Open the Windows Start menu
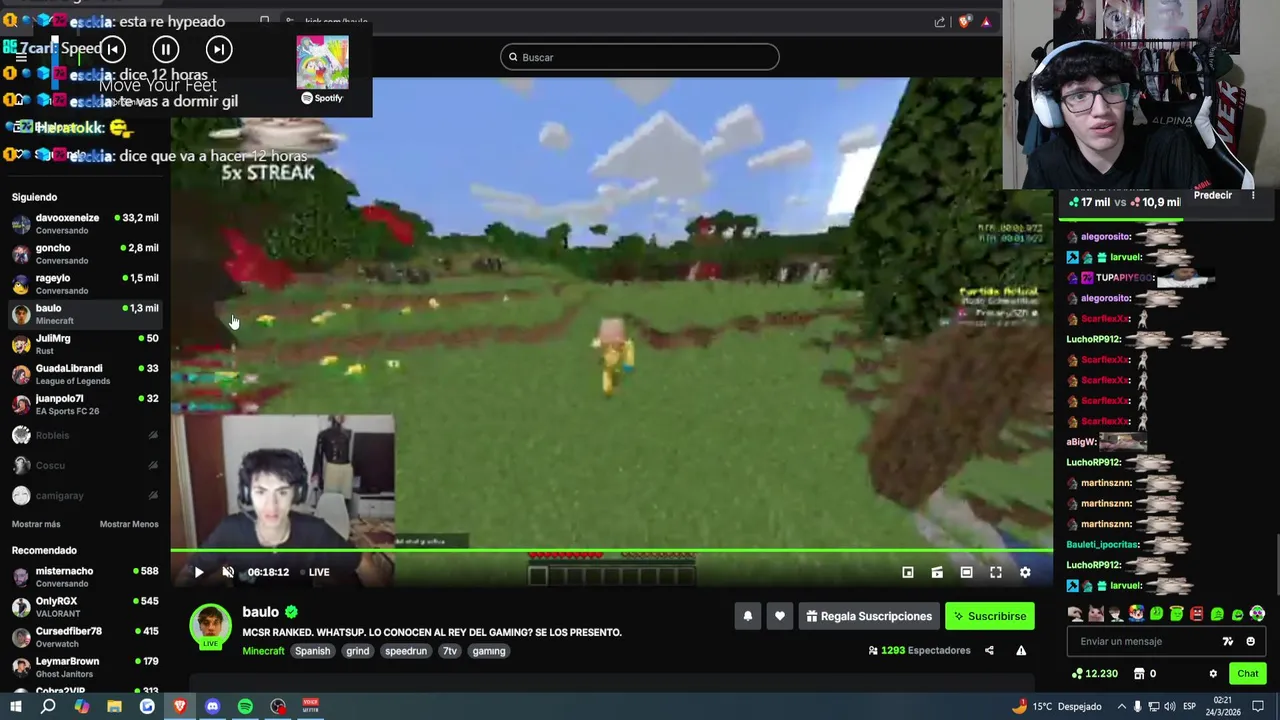This screenshot has width=1280, height=720. pyautogui.click(x=15, y=706)
